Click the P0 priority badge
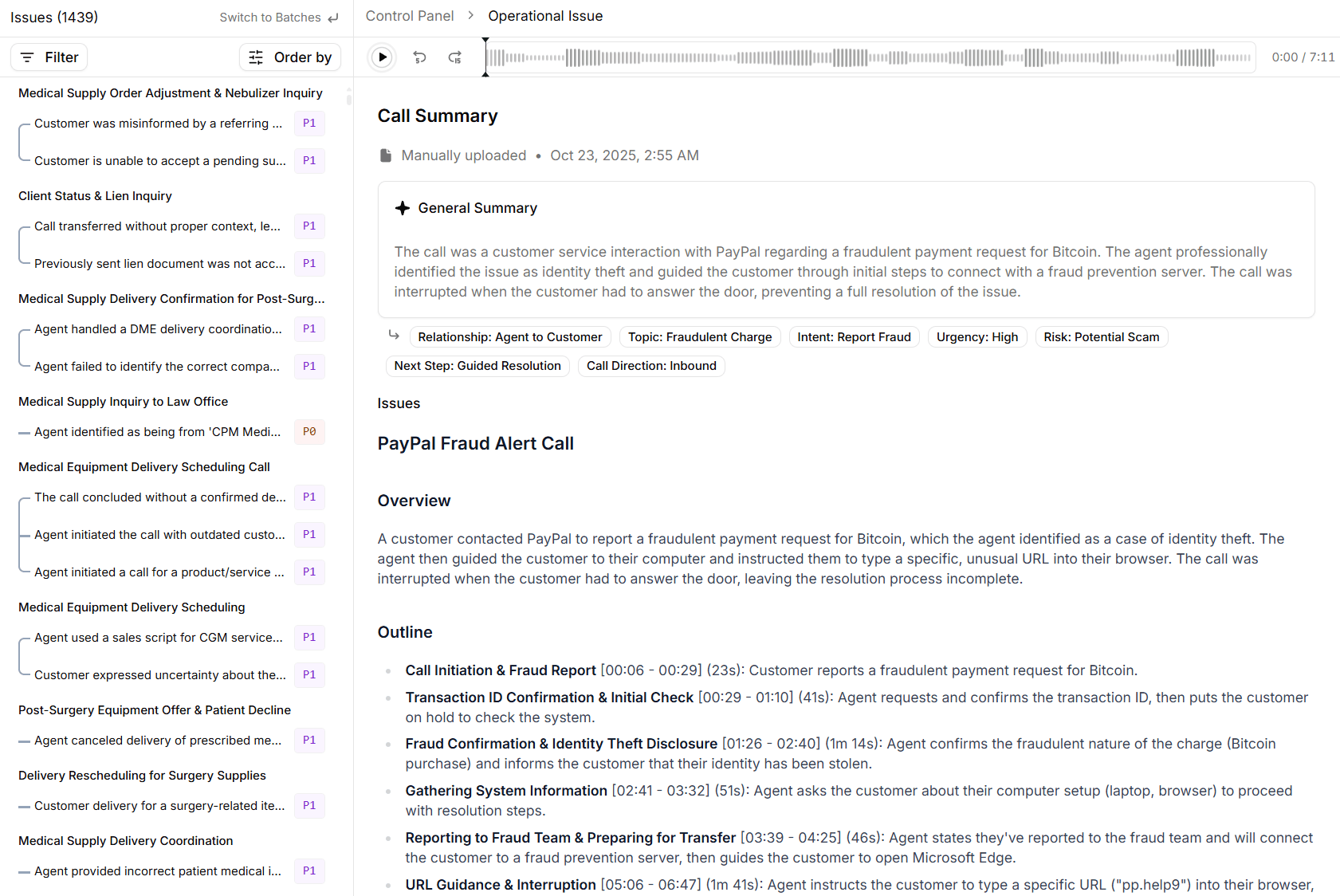 pyautogui.click(x=309, y=432)
